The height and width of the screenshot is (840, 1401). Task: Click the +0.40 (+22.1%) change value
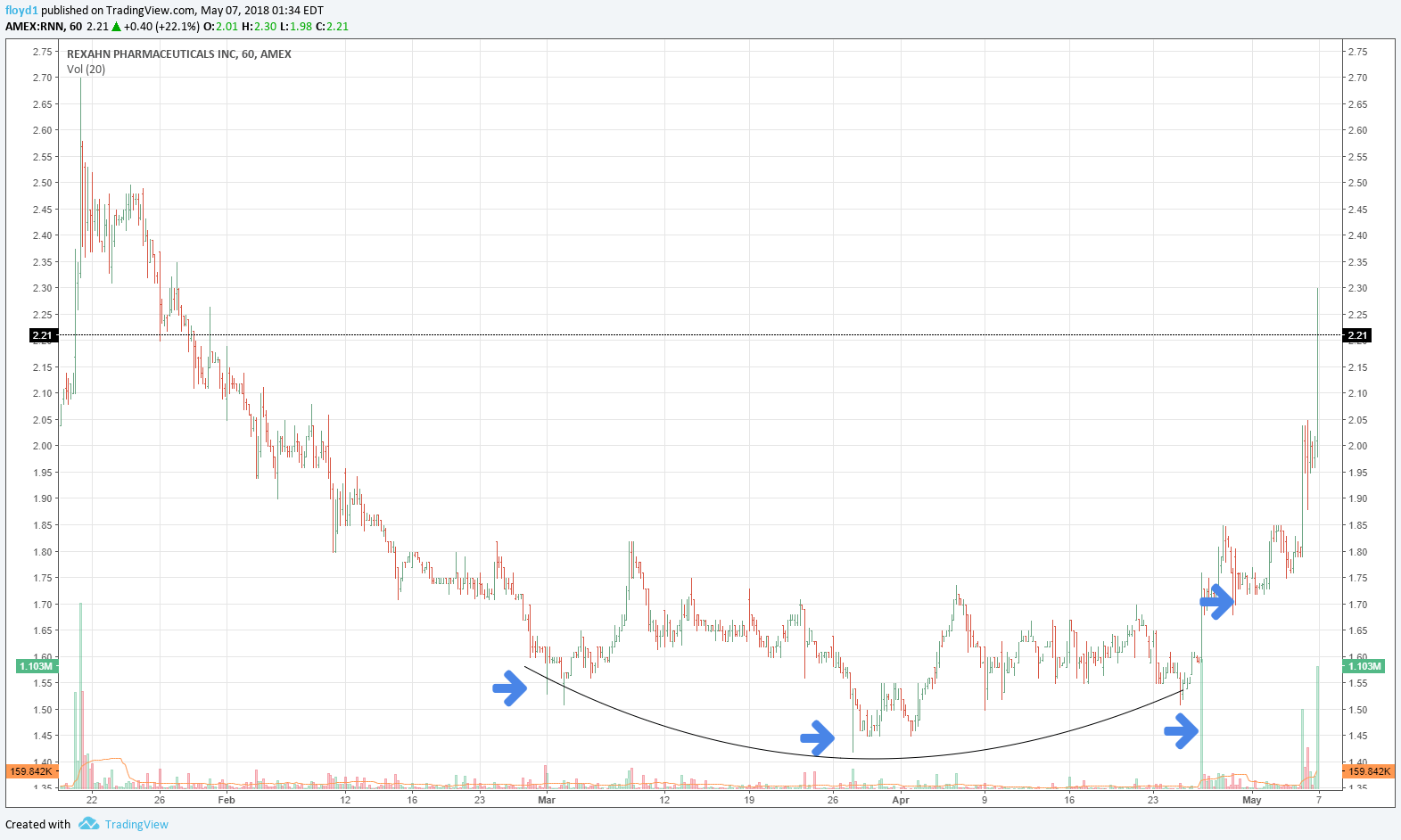161,26
